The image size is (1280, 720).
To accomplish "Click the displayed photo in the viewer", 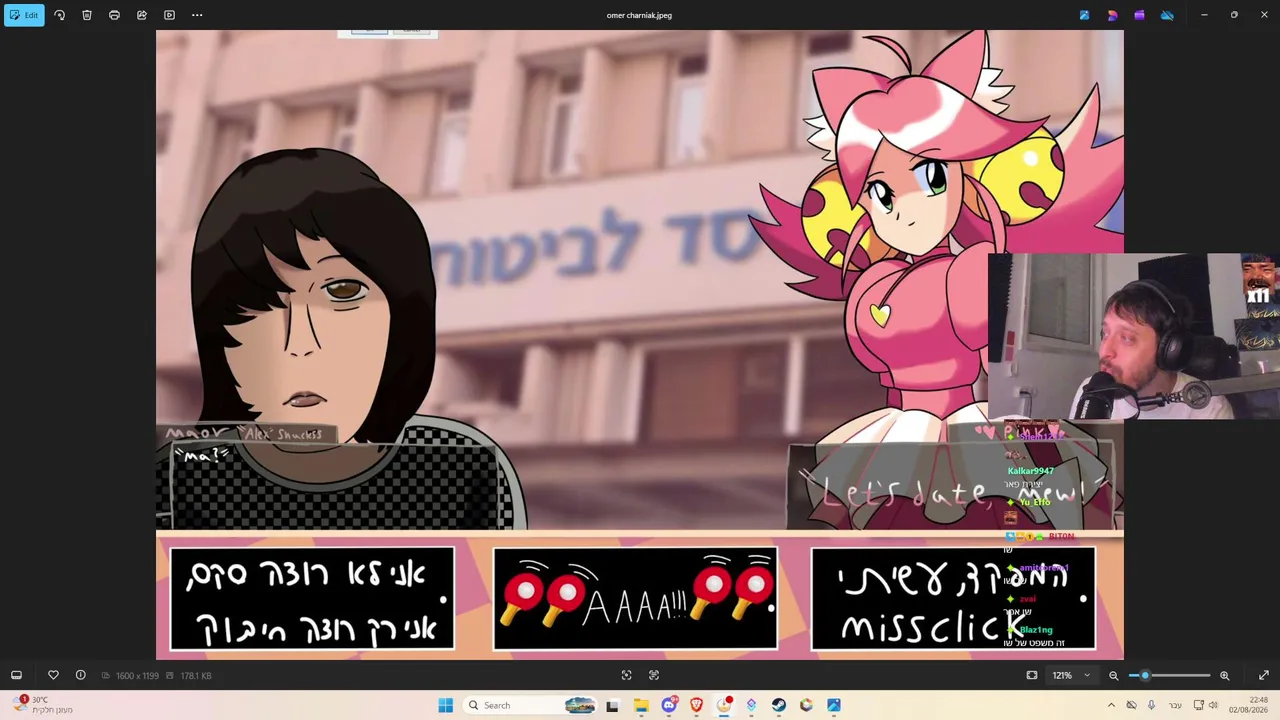I will 640,345.
